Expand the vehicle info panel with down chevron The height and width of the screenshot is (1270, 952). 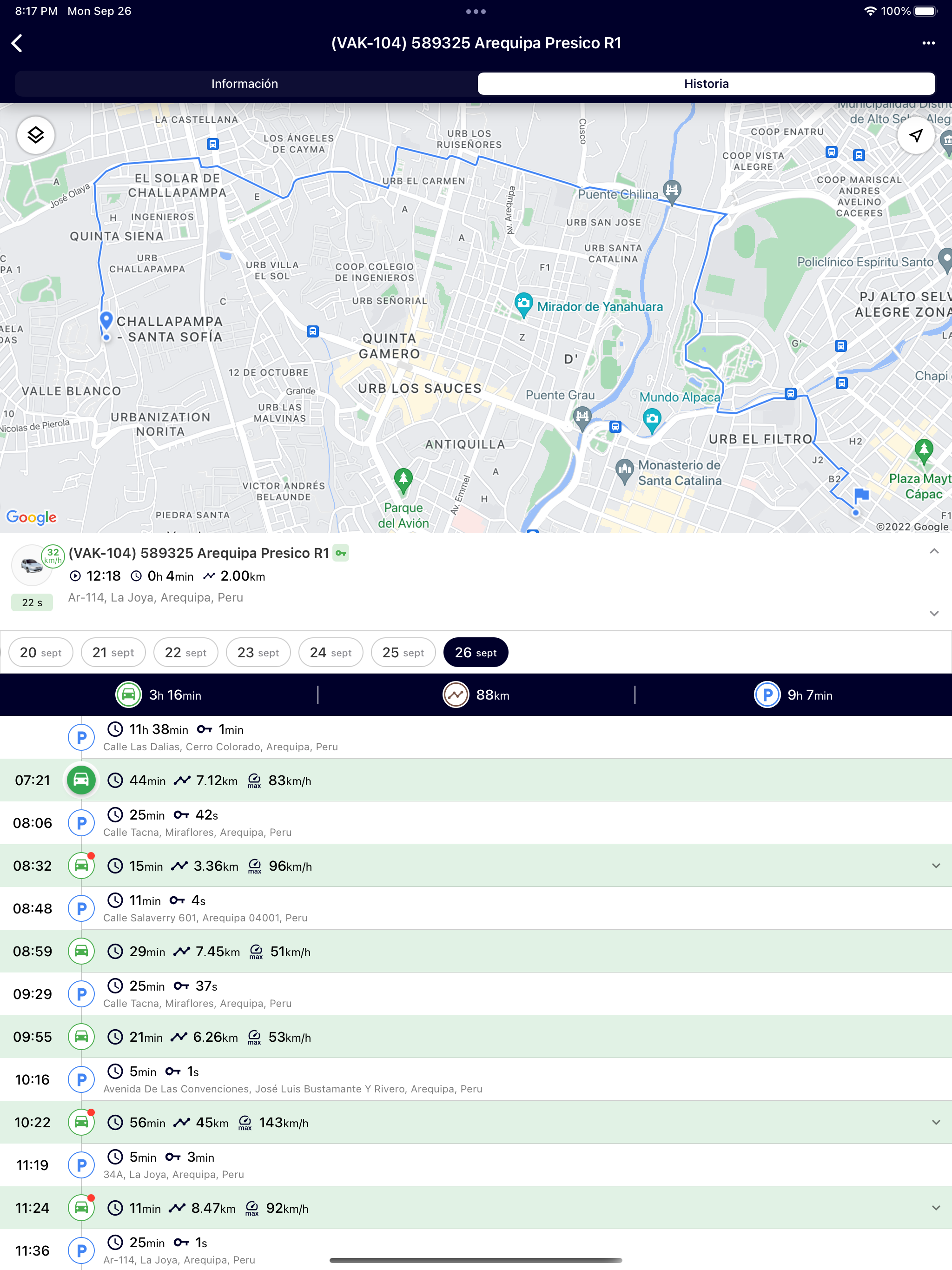[934, 614]
